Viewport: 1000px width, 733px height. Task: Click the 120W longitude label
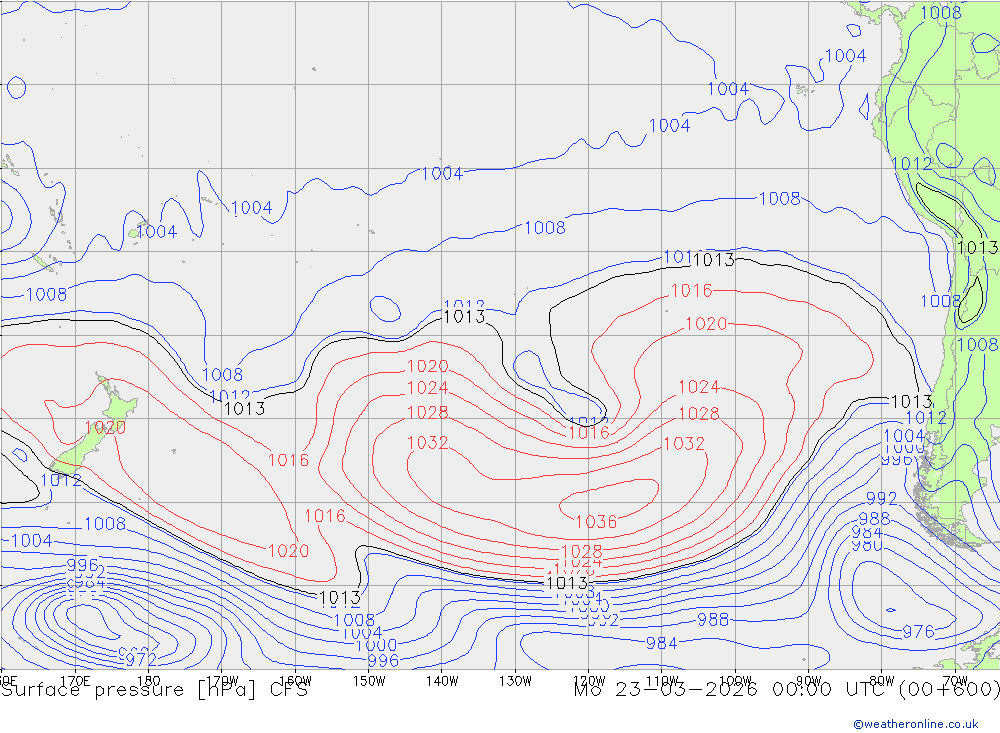pyautogui.click(x=589, y=681)
